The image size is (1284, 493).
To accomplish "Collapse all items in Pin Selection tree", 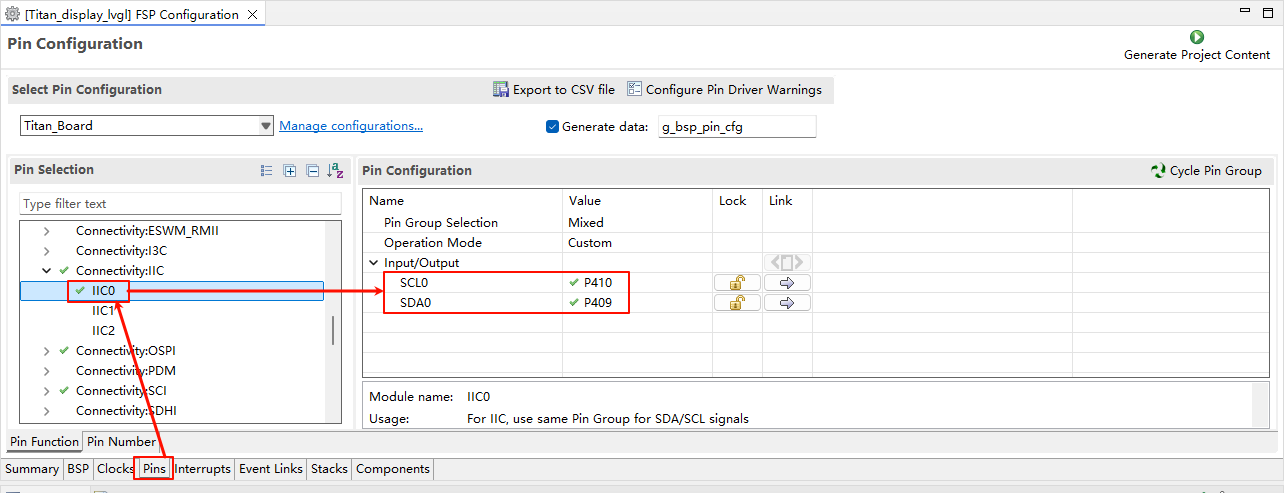I will click(312, 171).
